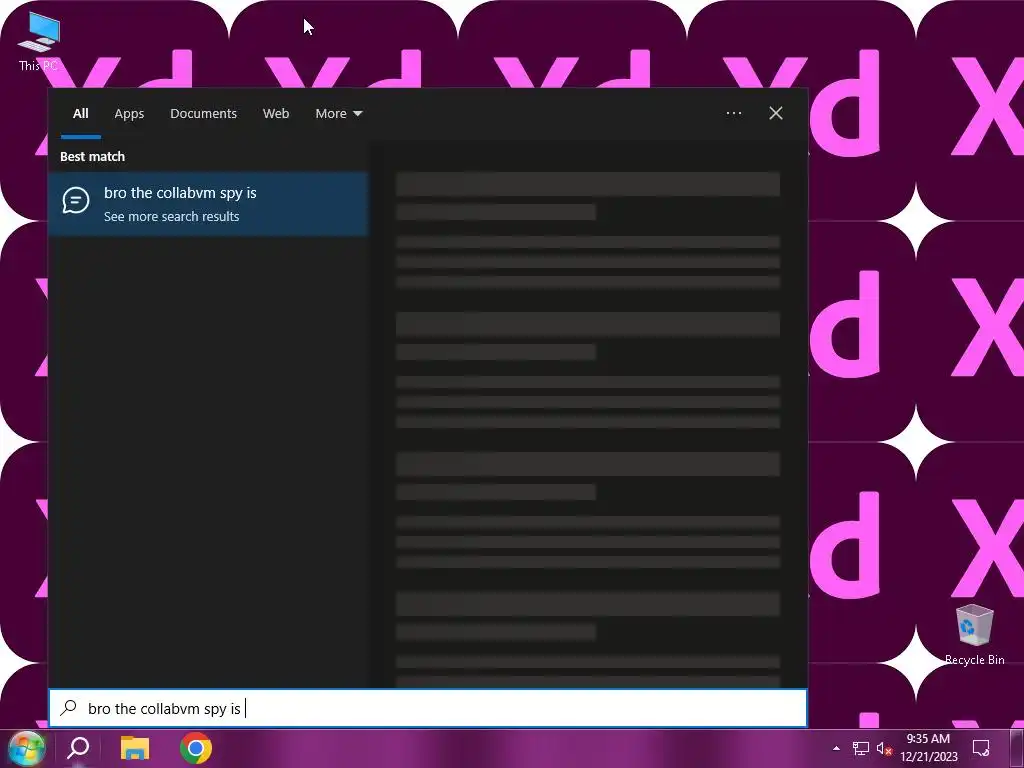Click the 'Best match' heading
This screenshot has height=768, width=1024.
(x=92, y=156)
